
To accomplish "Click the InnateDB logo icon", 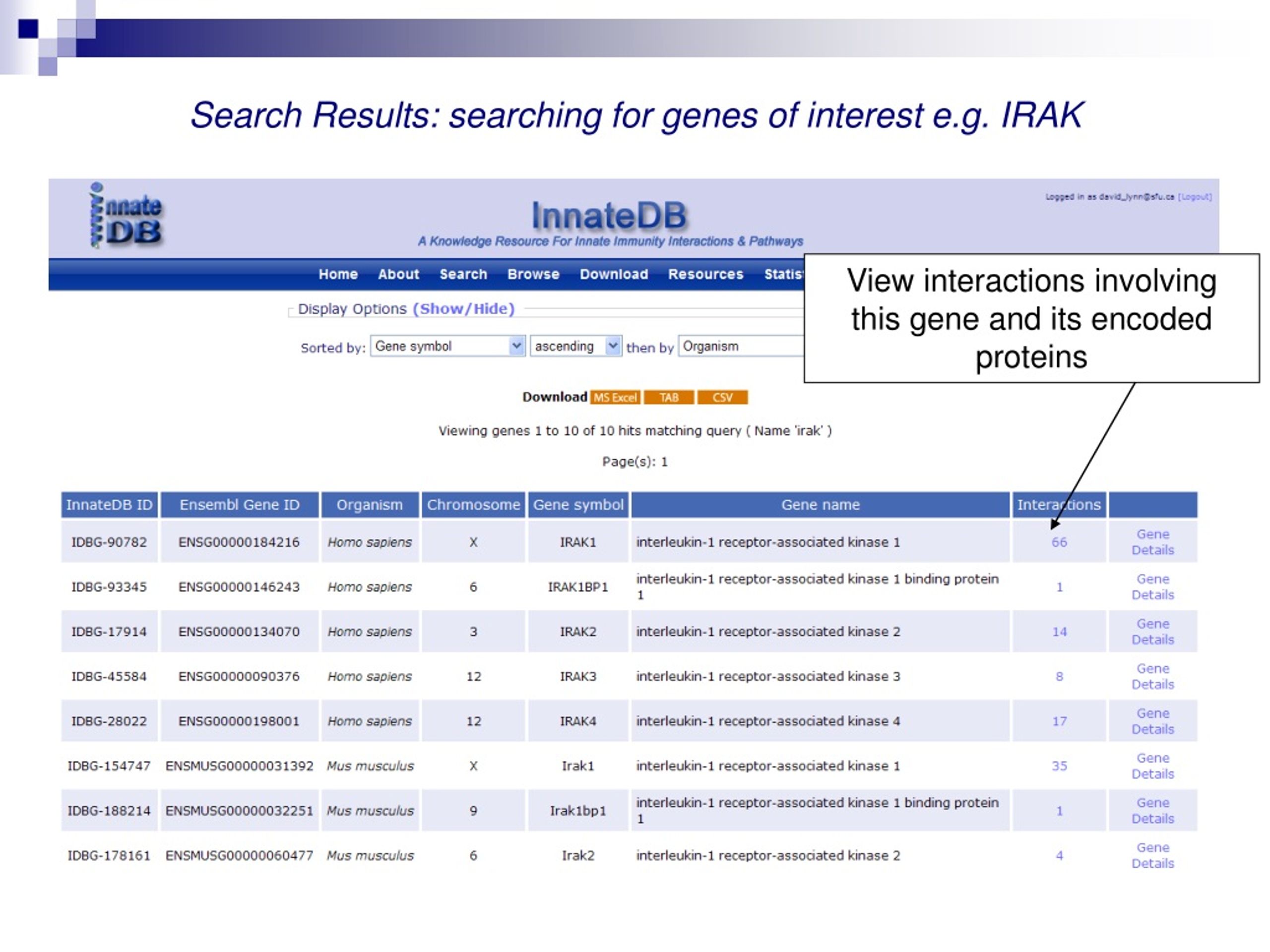I will tap(127, 215).
